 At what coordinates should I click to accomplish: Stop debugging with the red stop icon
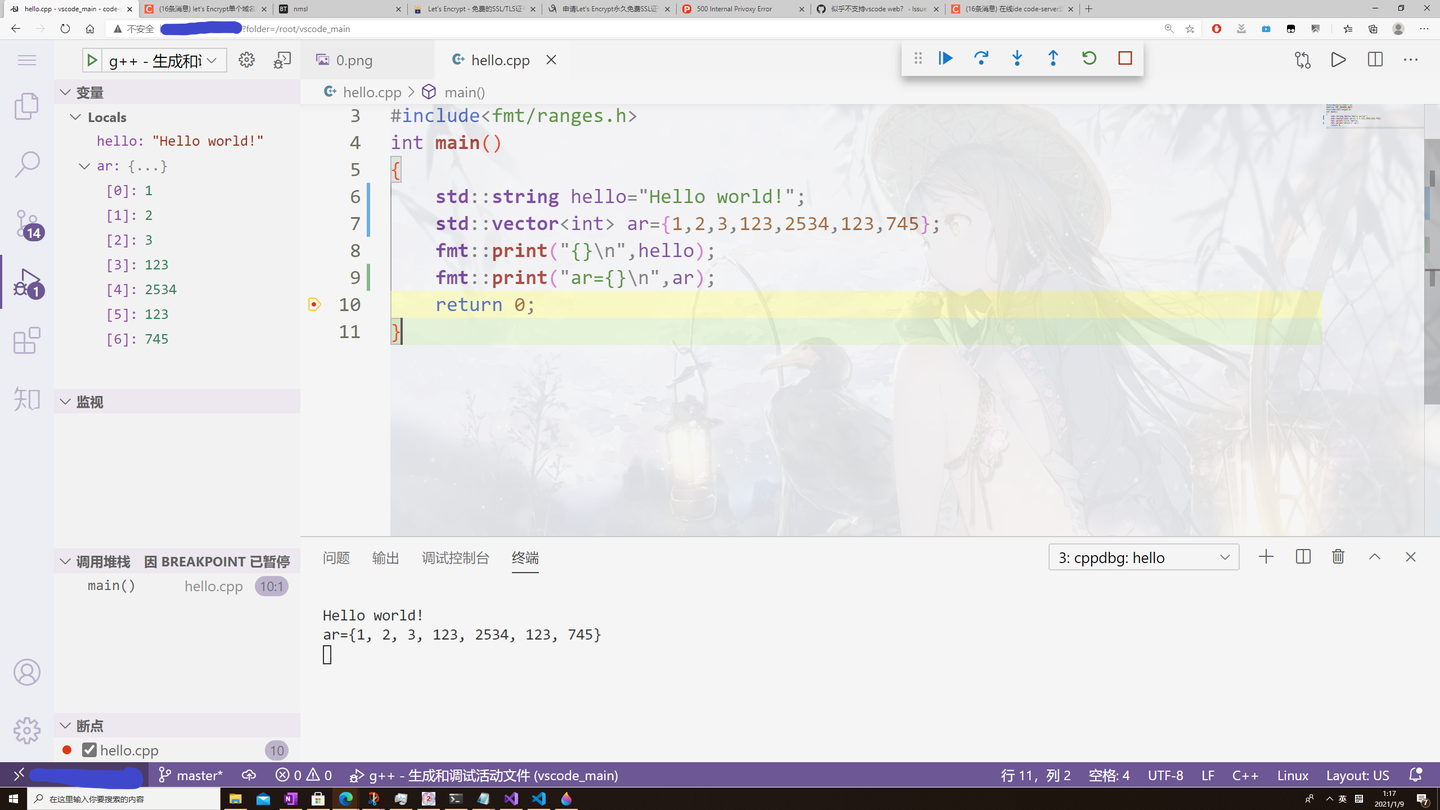1124,58
